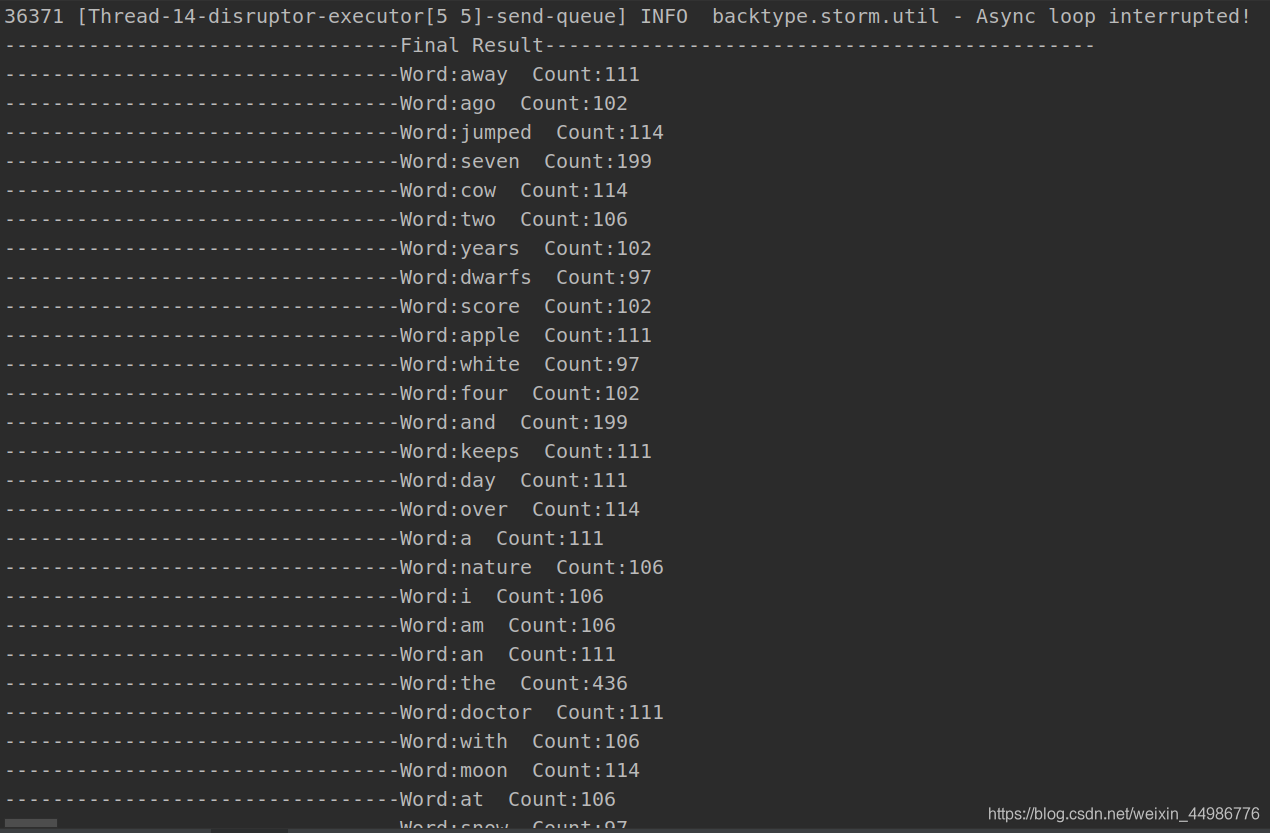
Task: Select the 'Word:at Count:106' row
Action: [x=309, y=799]
